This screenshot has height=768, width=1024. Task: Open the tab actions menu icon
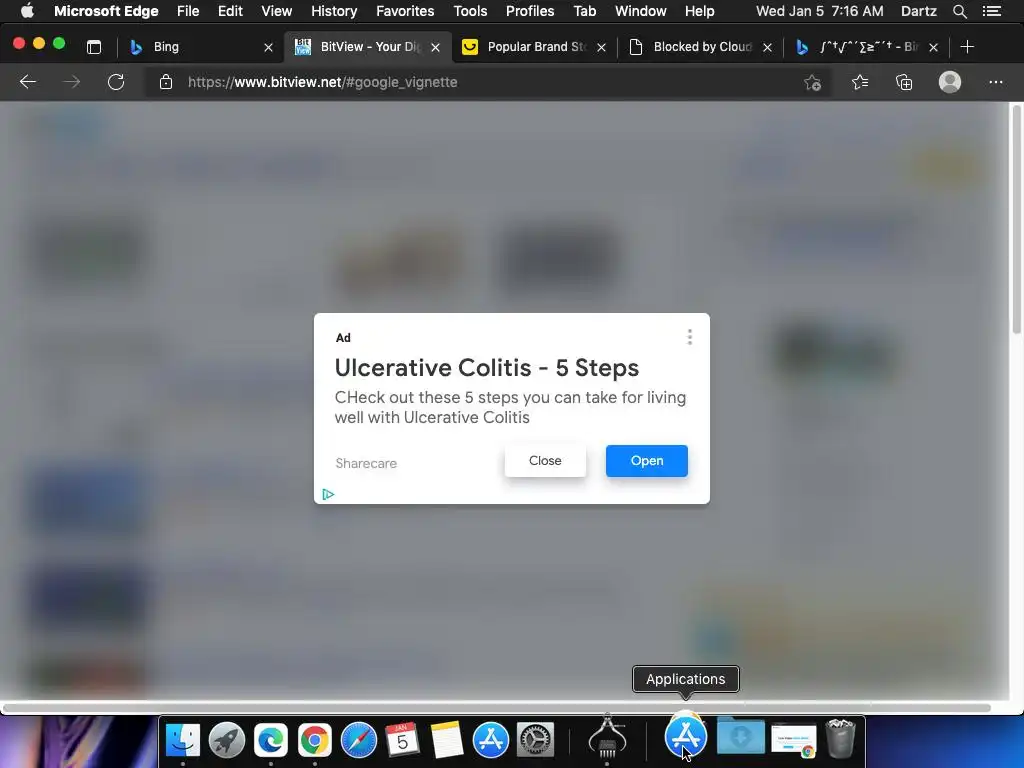(94, 47)
